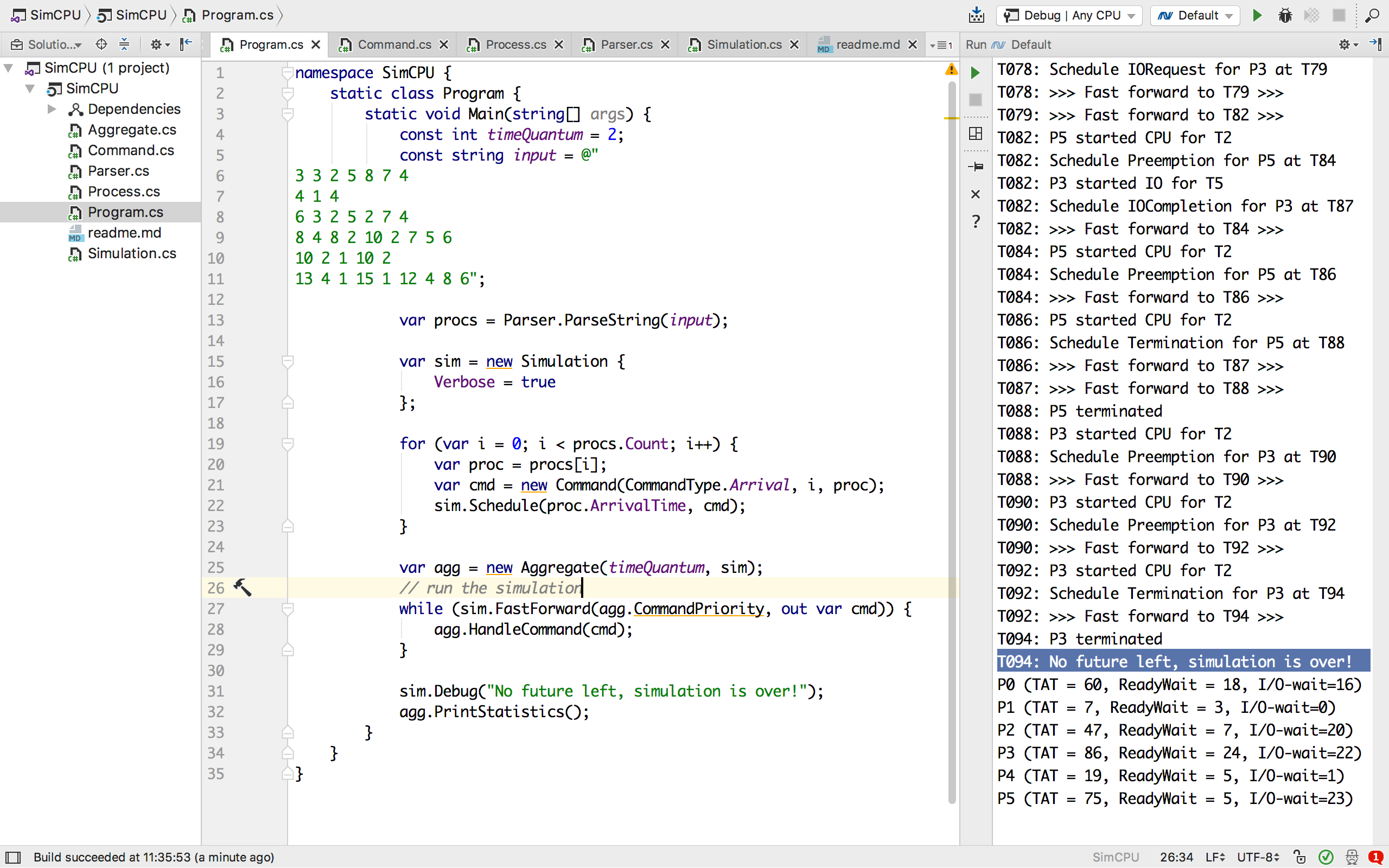Switch to the Simulation.cs tab
Screen dimensions: 1389x868
point(743,44)
